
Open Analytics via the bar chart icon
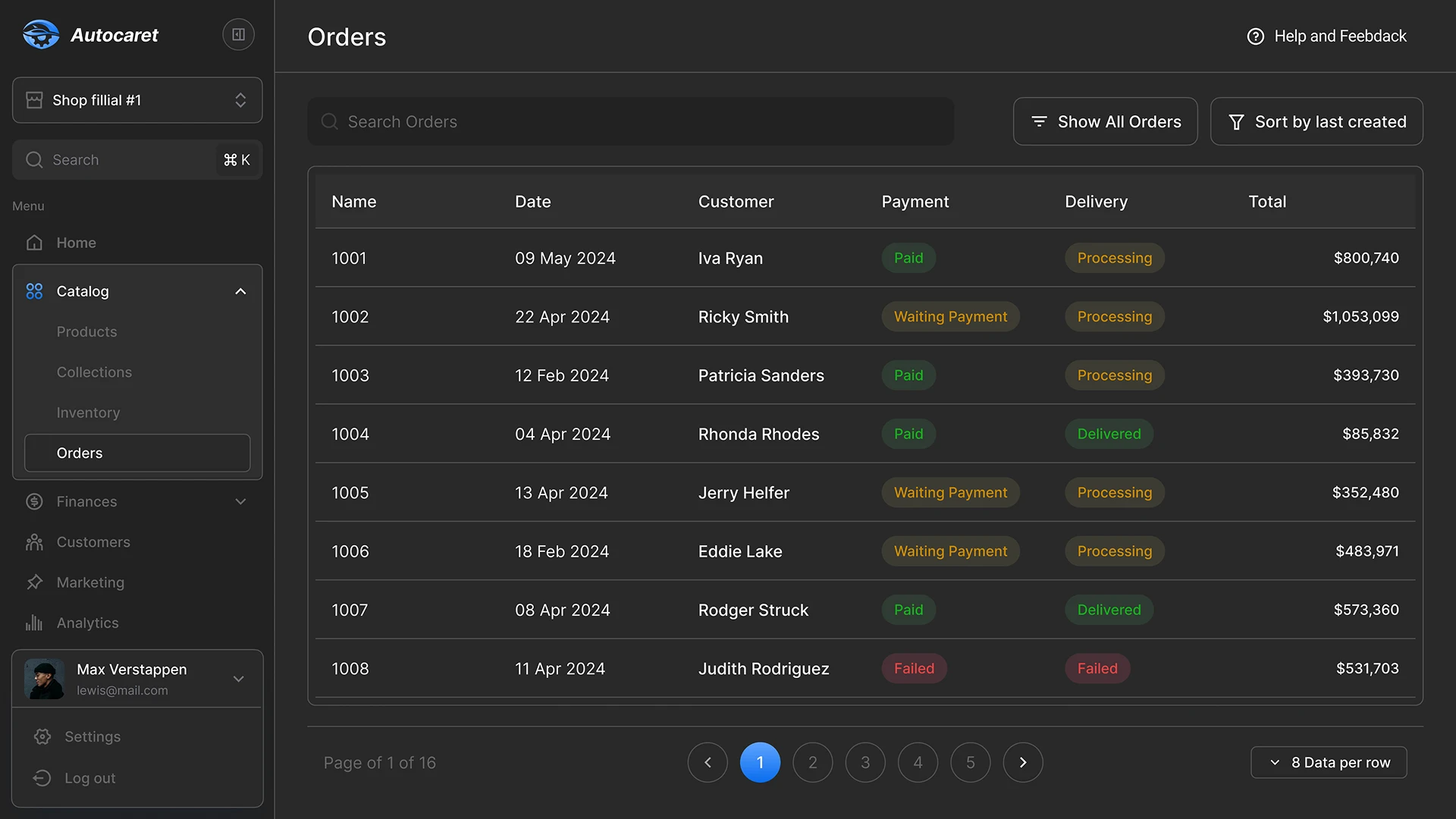point(34,623)
